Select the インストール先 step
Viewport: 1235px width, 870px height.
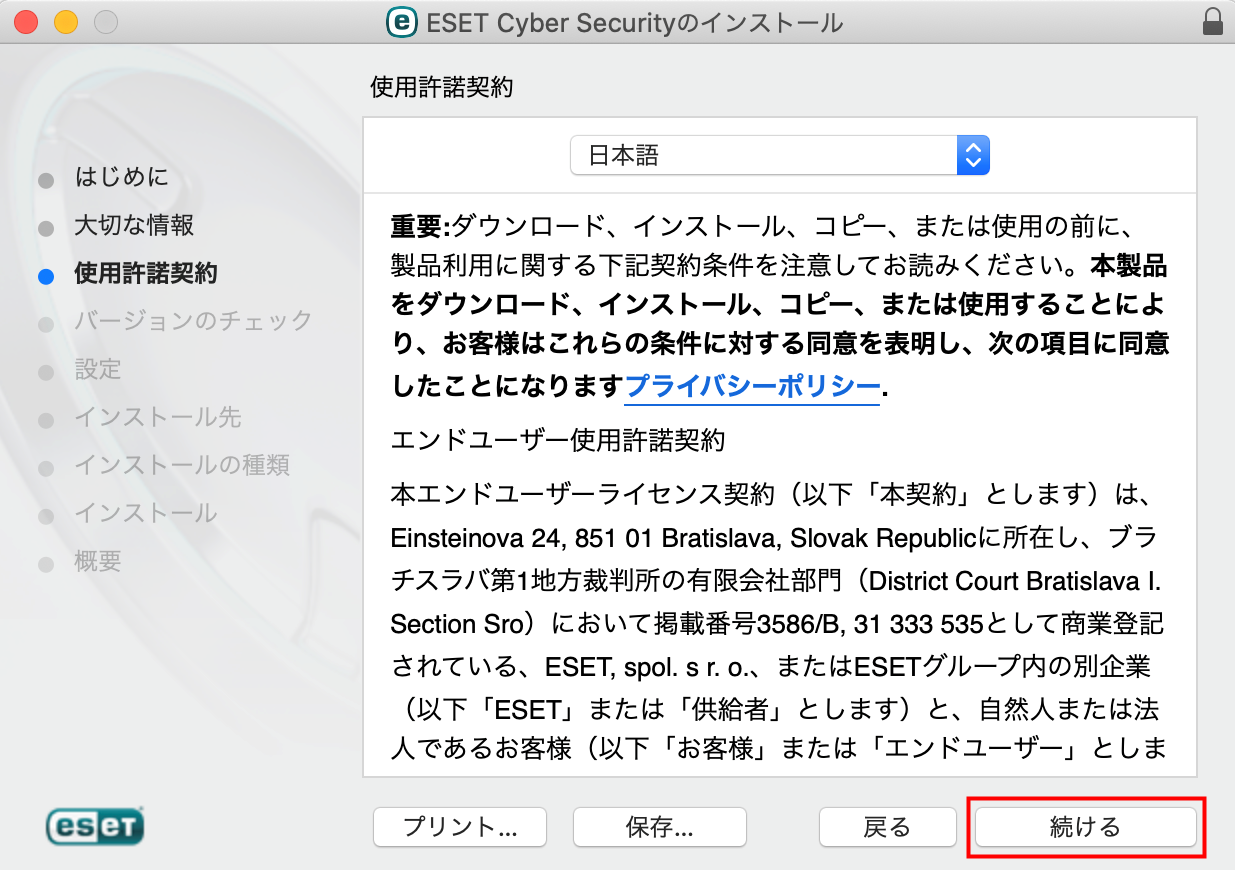(x=158, y=418)
